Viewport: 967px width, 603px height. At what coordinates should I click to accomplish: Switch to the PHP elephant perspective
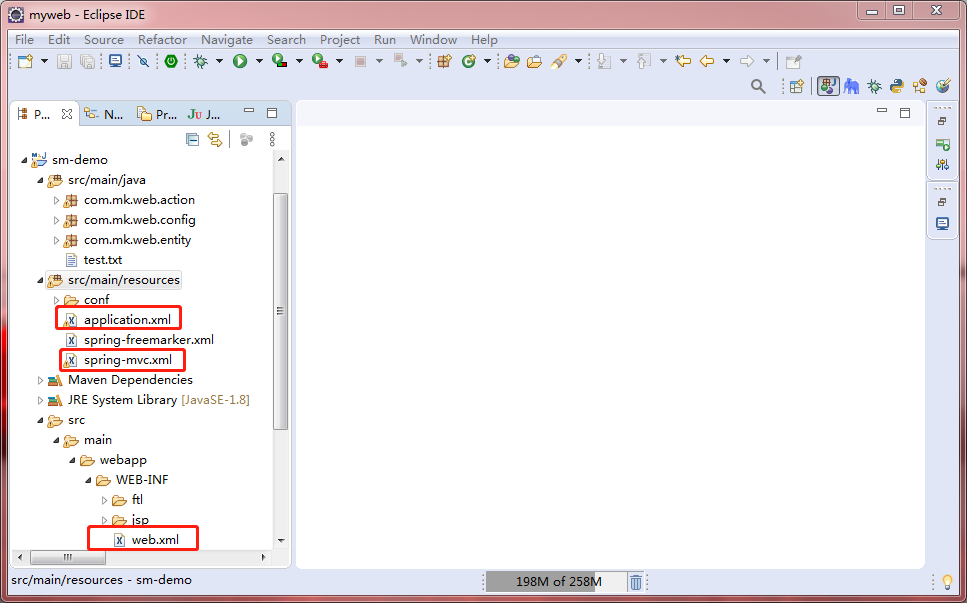pos(852,86)
